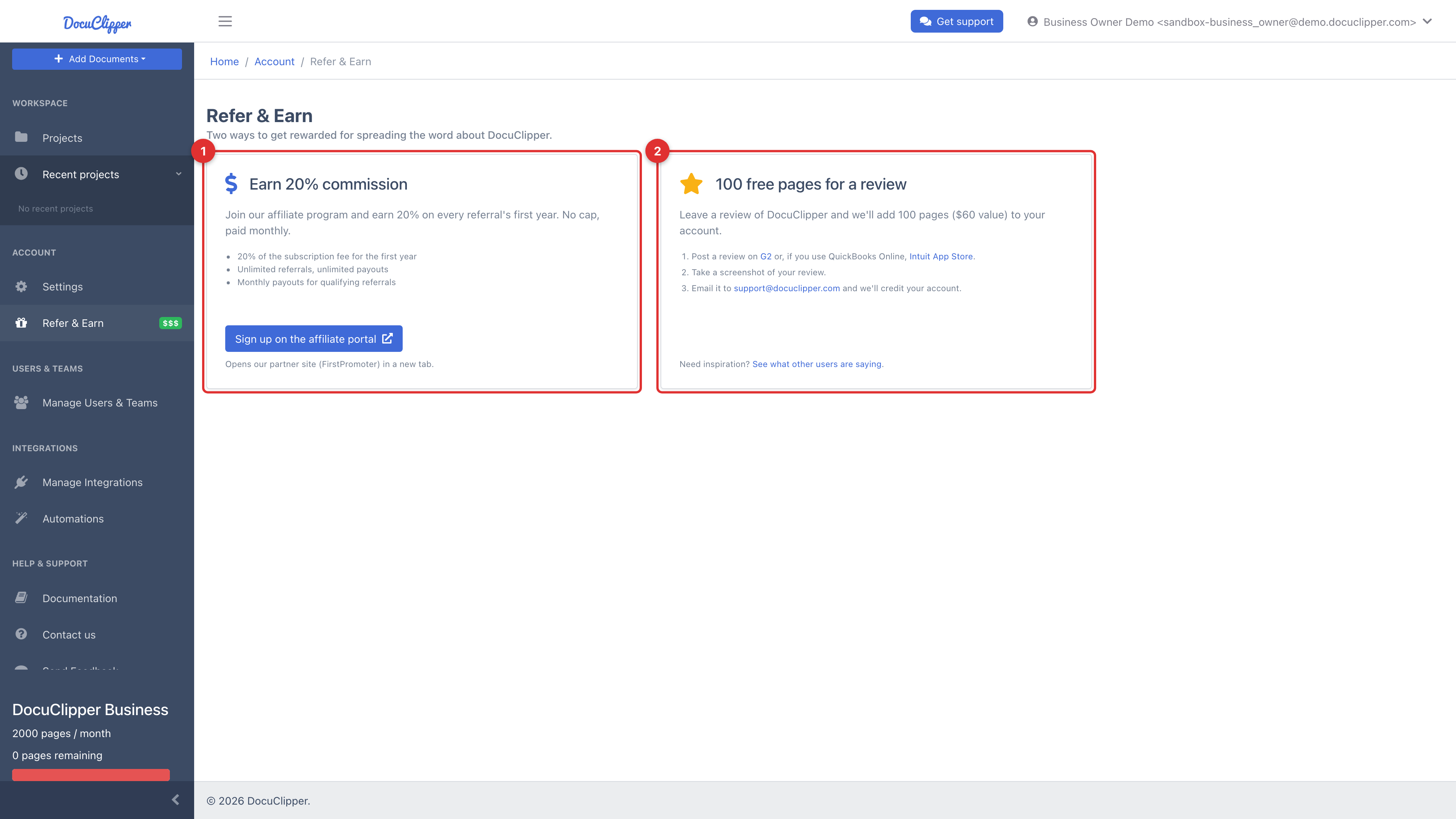This screenshot has height=819, width=1456.
Task: Click the 'Earn 20% commission' heading
Action: click(328, 184)
